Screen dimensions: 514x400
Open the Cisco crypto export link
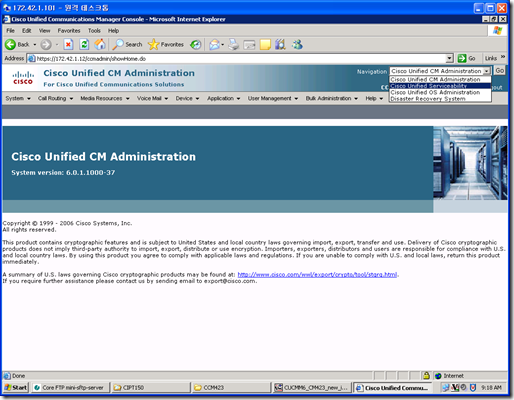(x=317, y=275)
